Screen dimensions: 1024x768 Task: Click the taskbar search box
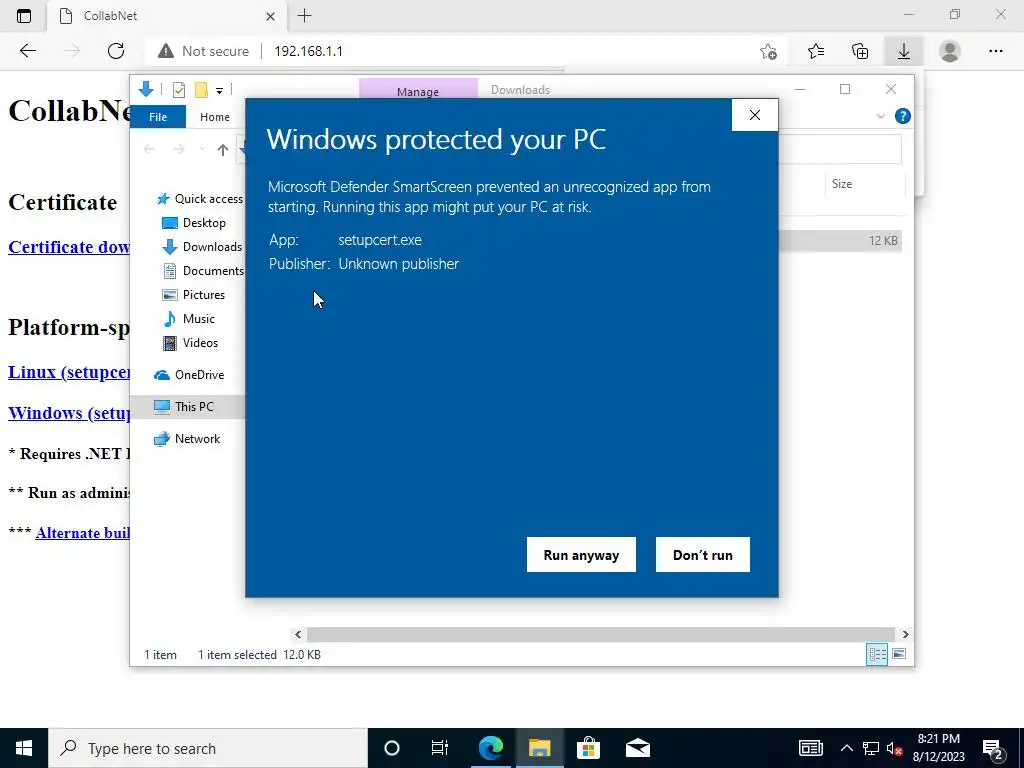point(208,748)
